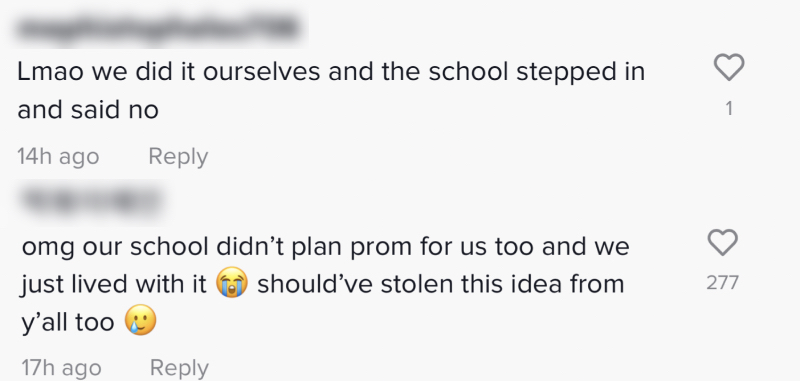This screenshot has height=381, width=800.
Task: Reply to the 14h ago comment
Action: [x=178, y=156]
